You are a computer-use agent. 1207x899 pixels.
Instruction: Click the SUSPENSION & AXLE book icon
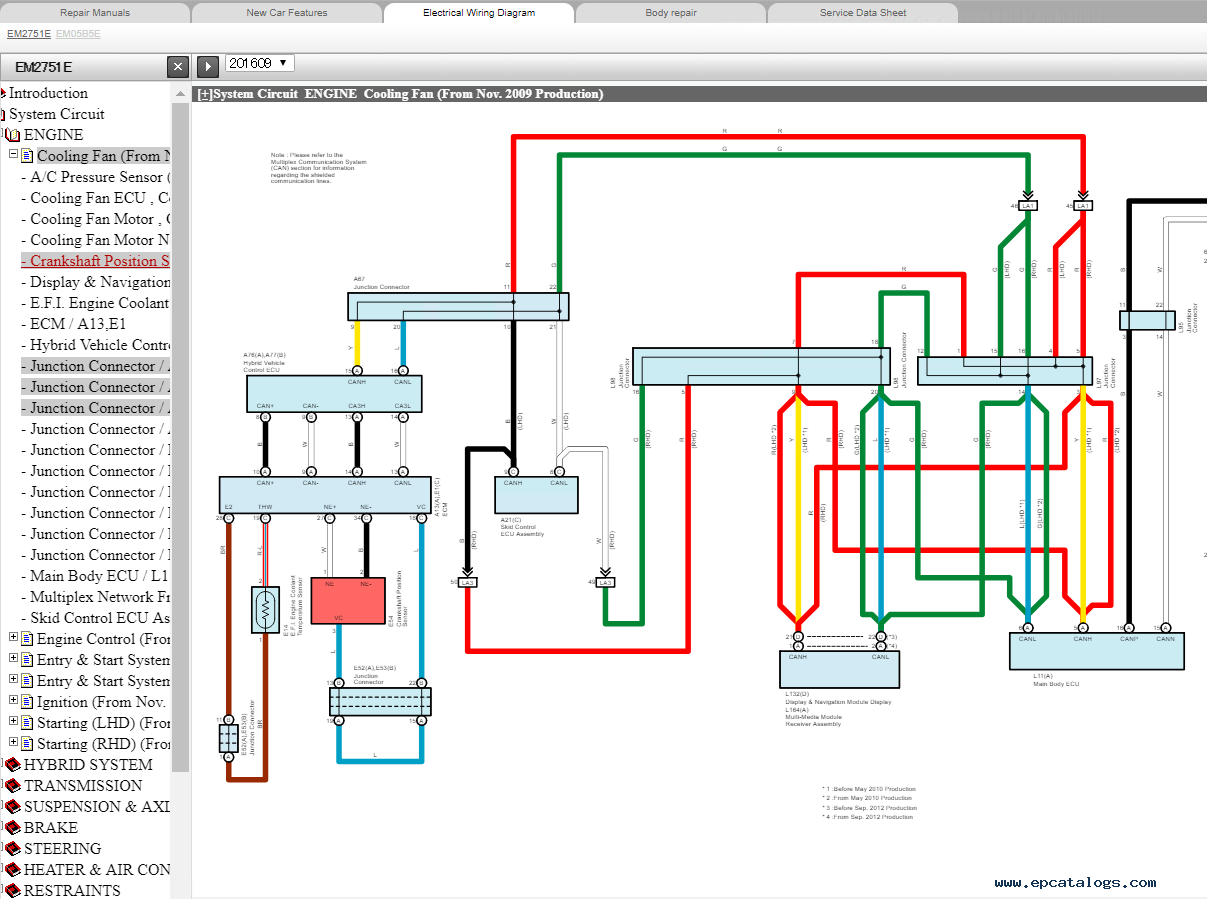pyautogui.click(x=13, y=807)
